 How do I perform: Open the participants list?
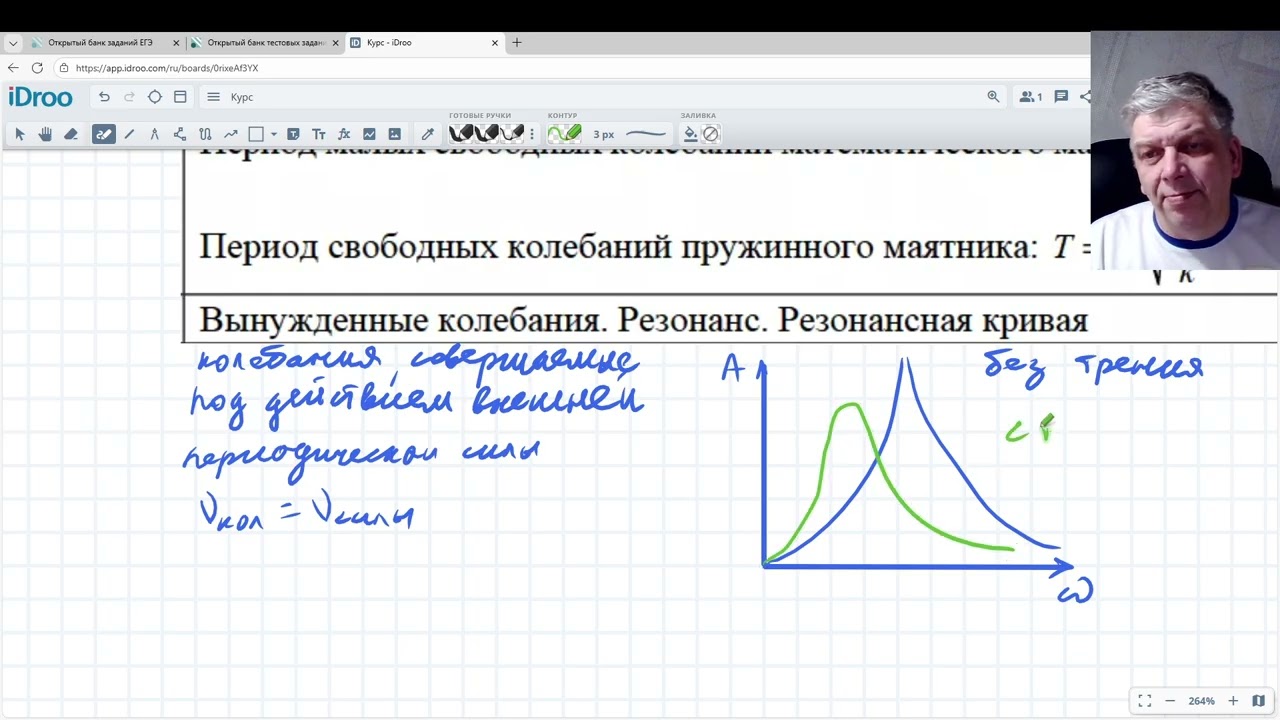point(1030,97)
